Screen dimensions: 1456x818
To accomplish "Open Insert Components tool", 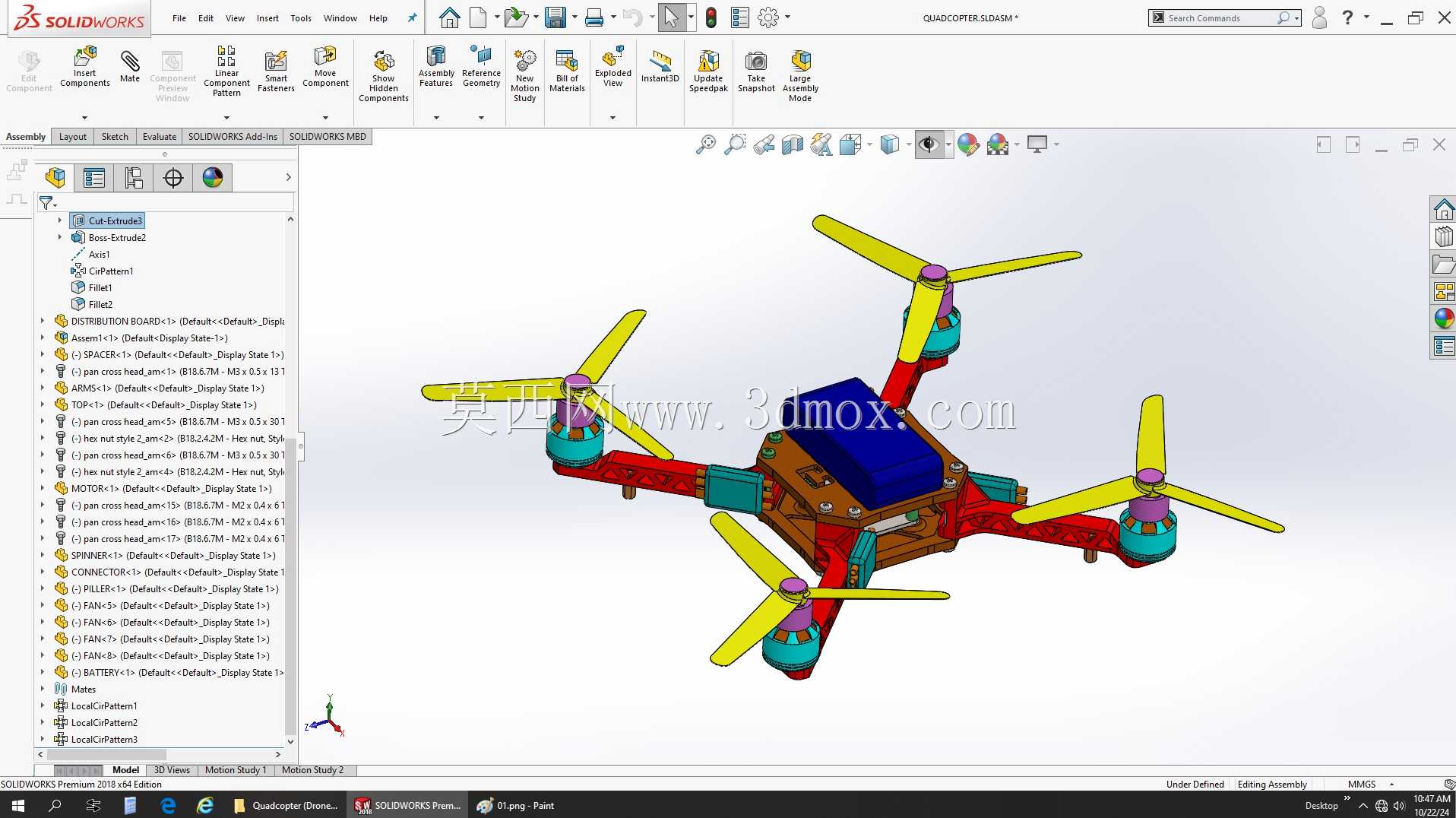I will [85, 66].
